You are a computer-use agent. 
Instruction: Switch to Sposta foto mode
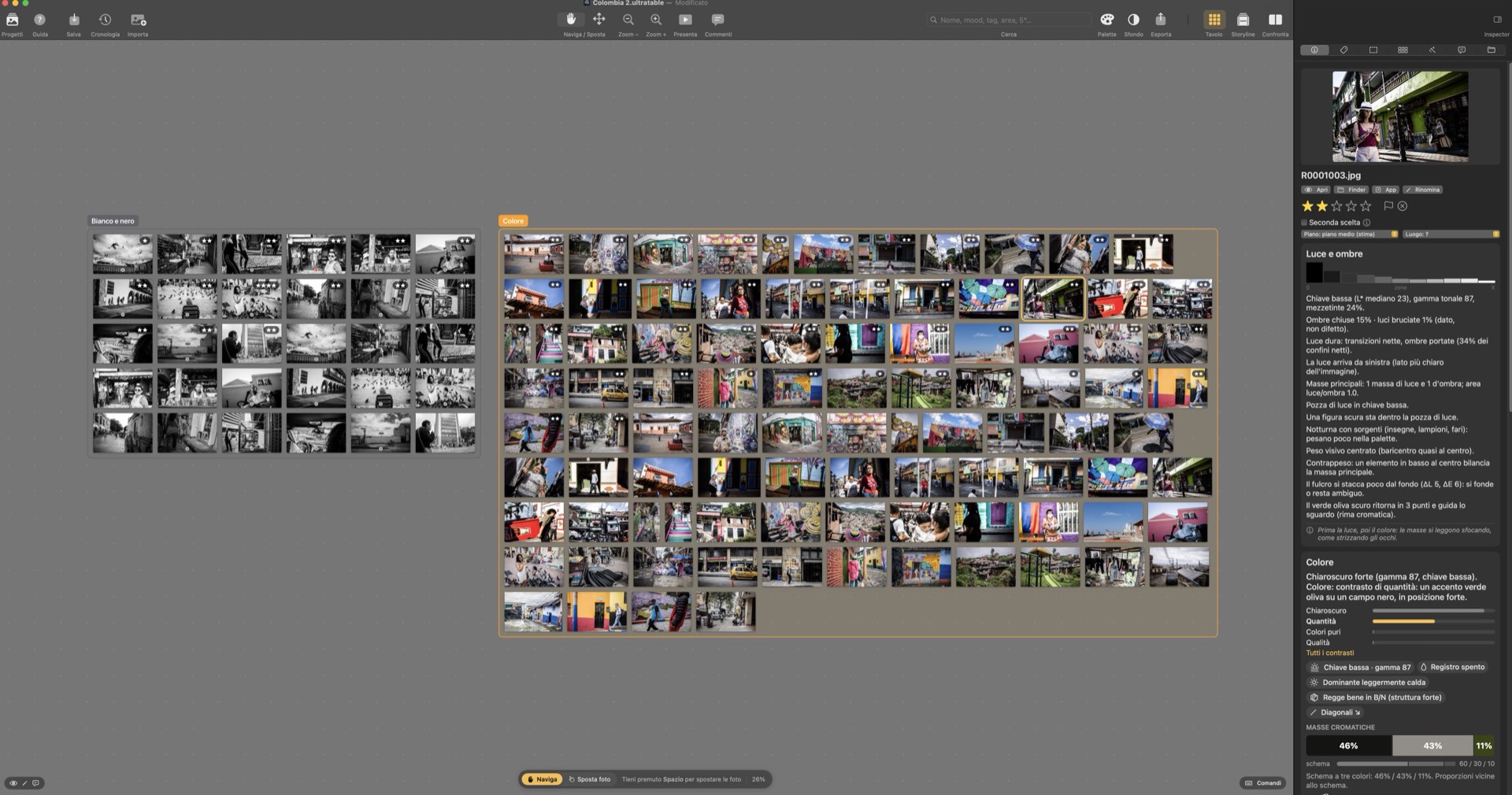point(590,779)
